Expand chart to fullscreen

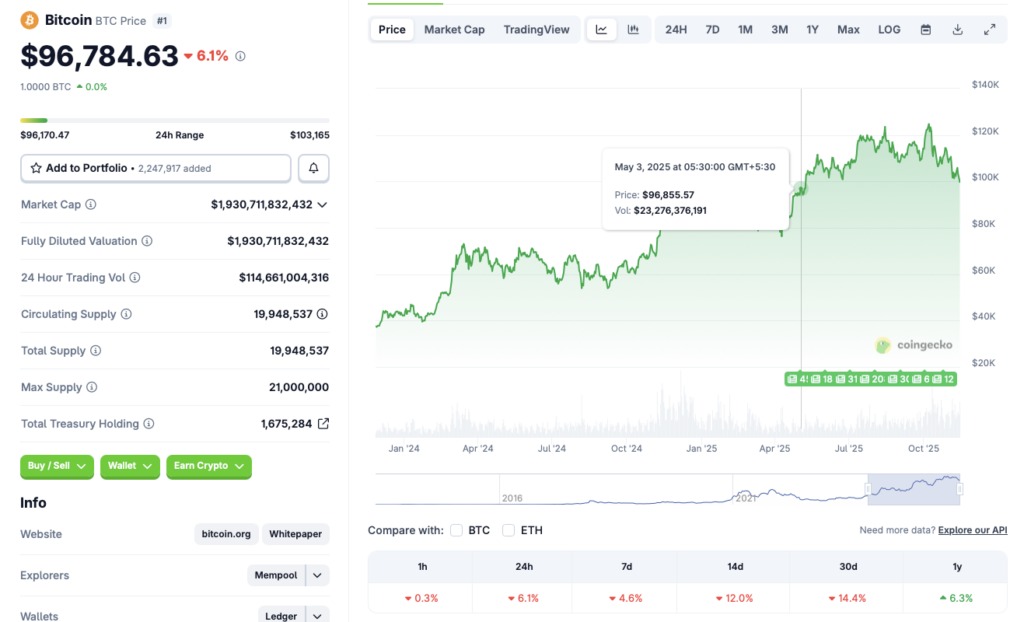[x=991, y=29]
